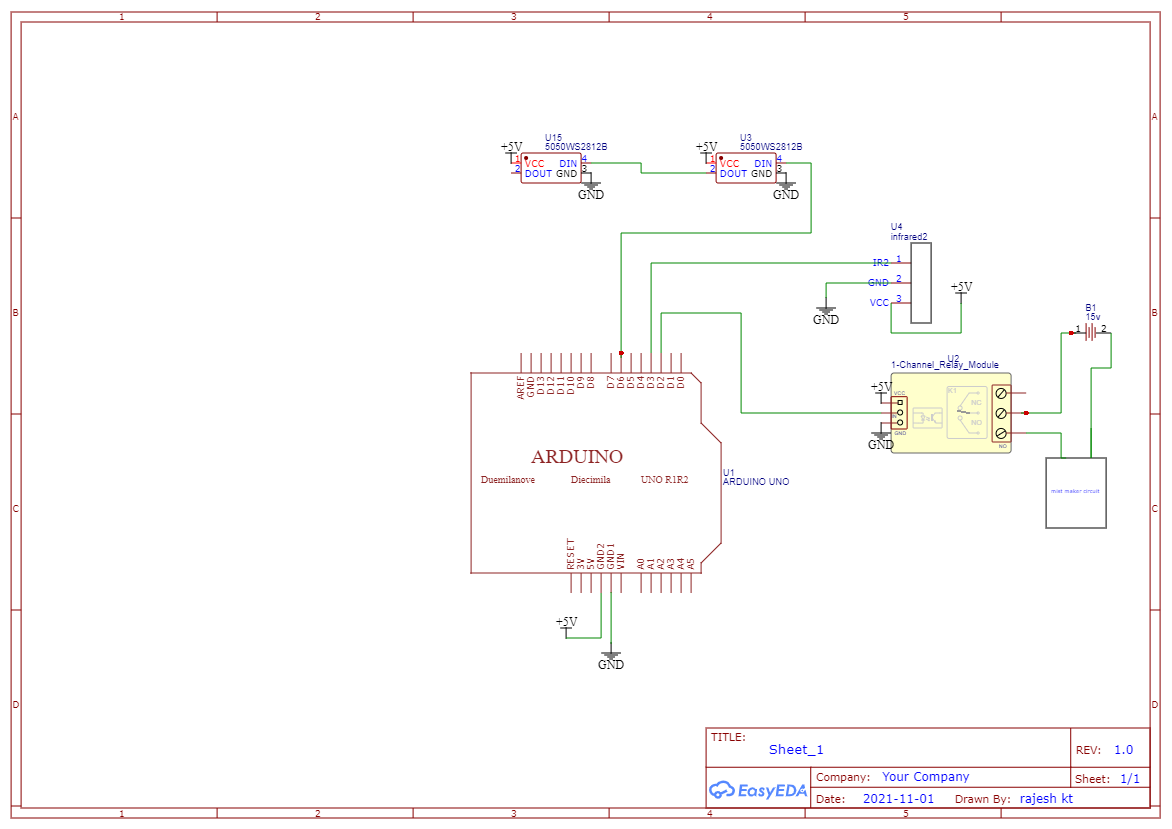Click the 2021-11-01 date value
1172x829 pixels.
[898, 798]
